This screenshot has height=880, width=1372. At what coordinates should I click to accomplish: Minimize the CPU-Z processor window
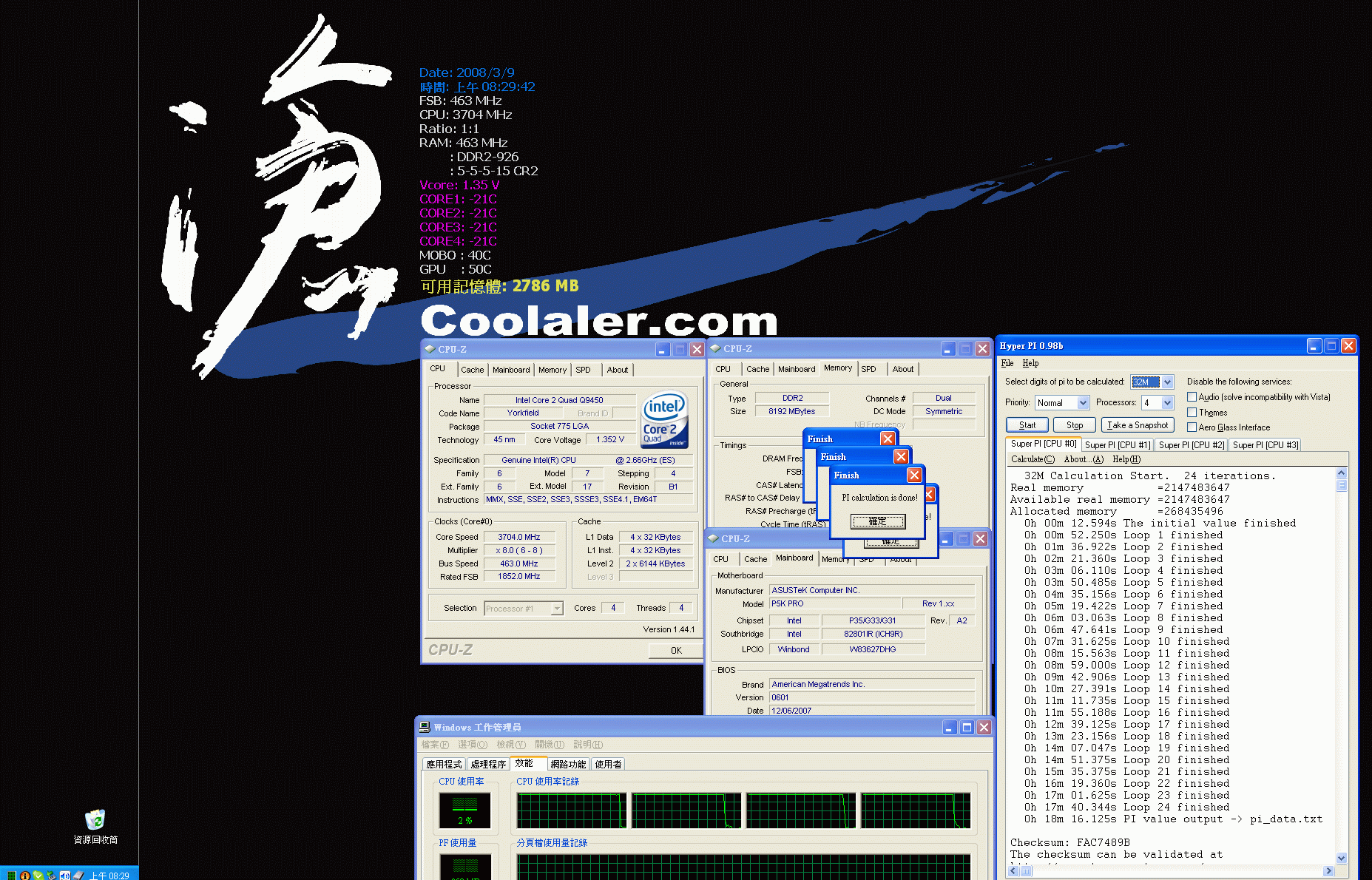(663, 349)
